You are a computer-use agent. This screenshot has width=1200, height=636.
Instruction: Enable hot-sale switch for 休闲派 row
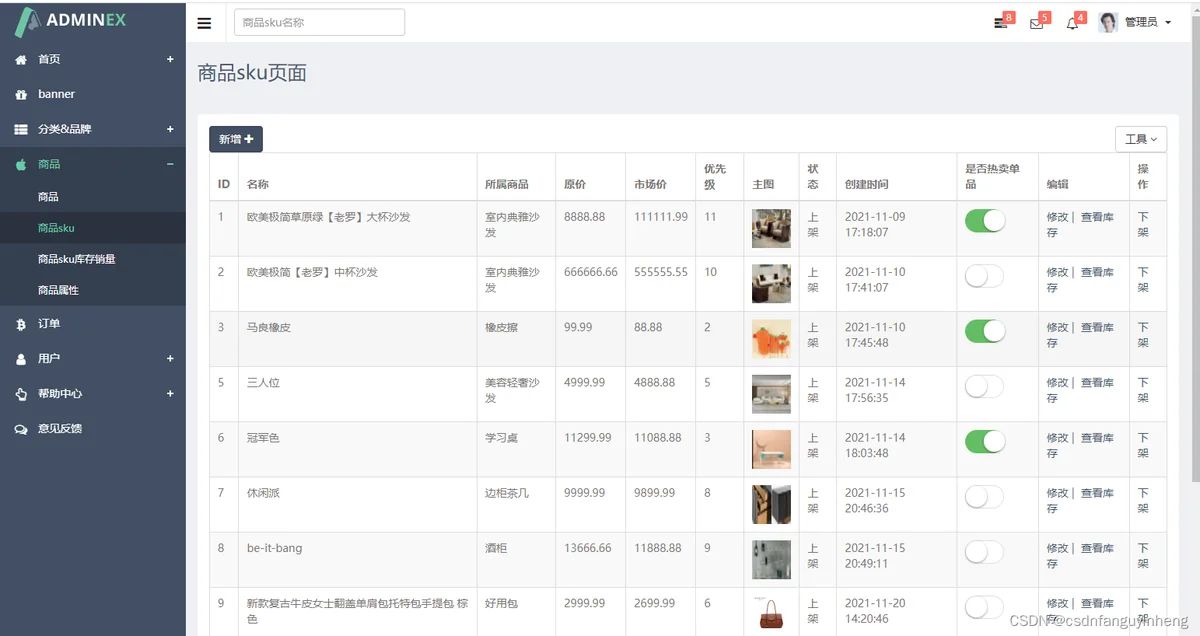tap(985, 497)
